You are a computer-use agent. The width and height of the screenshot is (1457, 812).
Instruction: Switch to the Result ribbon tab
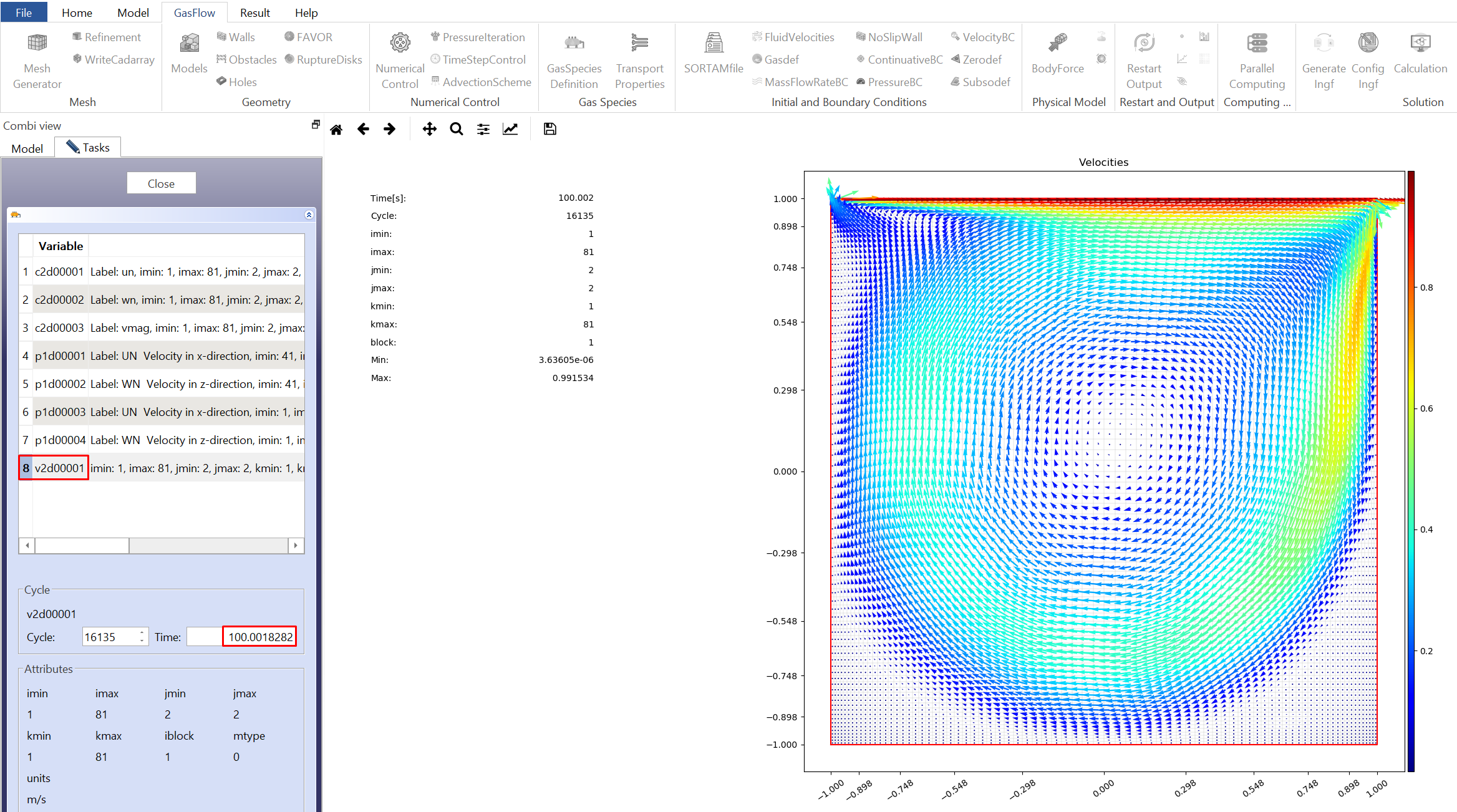(x=254, y=12)
